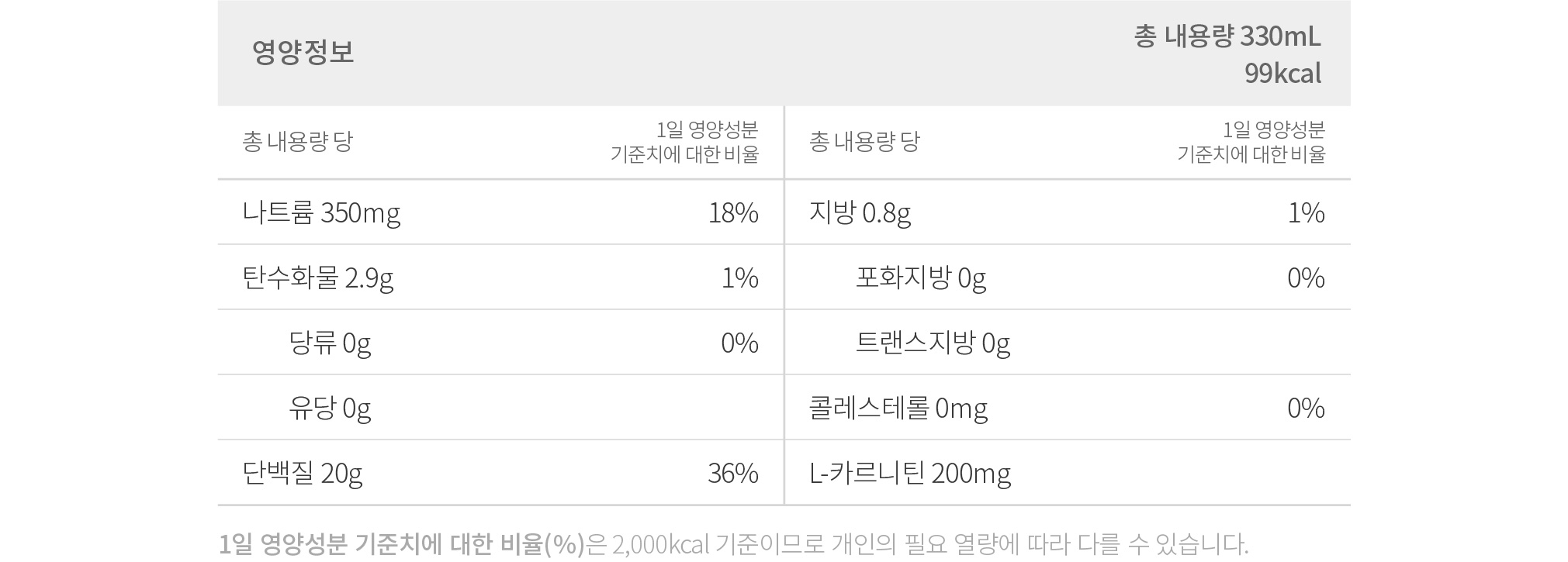Image resolution: width=1568 pixels, height=562 pixels.
Task: Click the right 총 내용량 당 column header
Action: click(864, 142)
